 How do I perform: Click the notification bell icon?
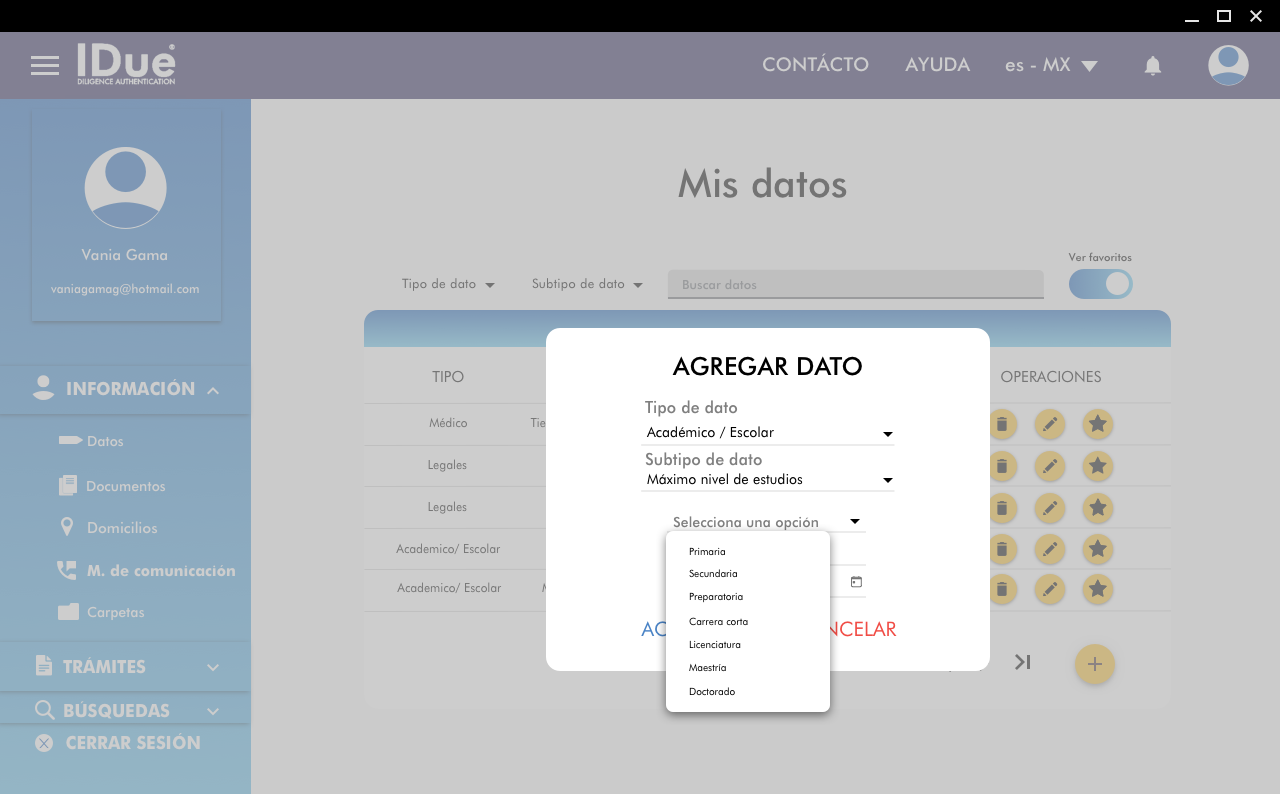coord(1152,66)
